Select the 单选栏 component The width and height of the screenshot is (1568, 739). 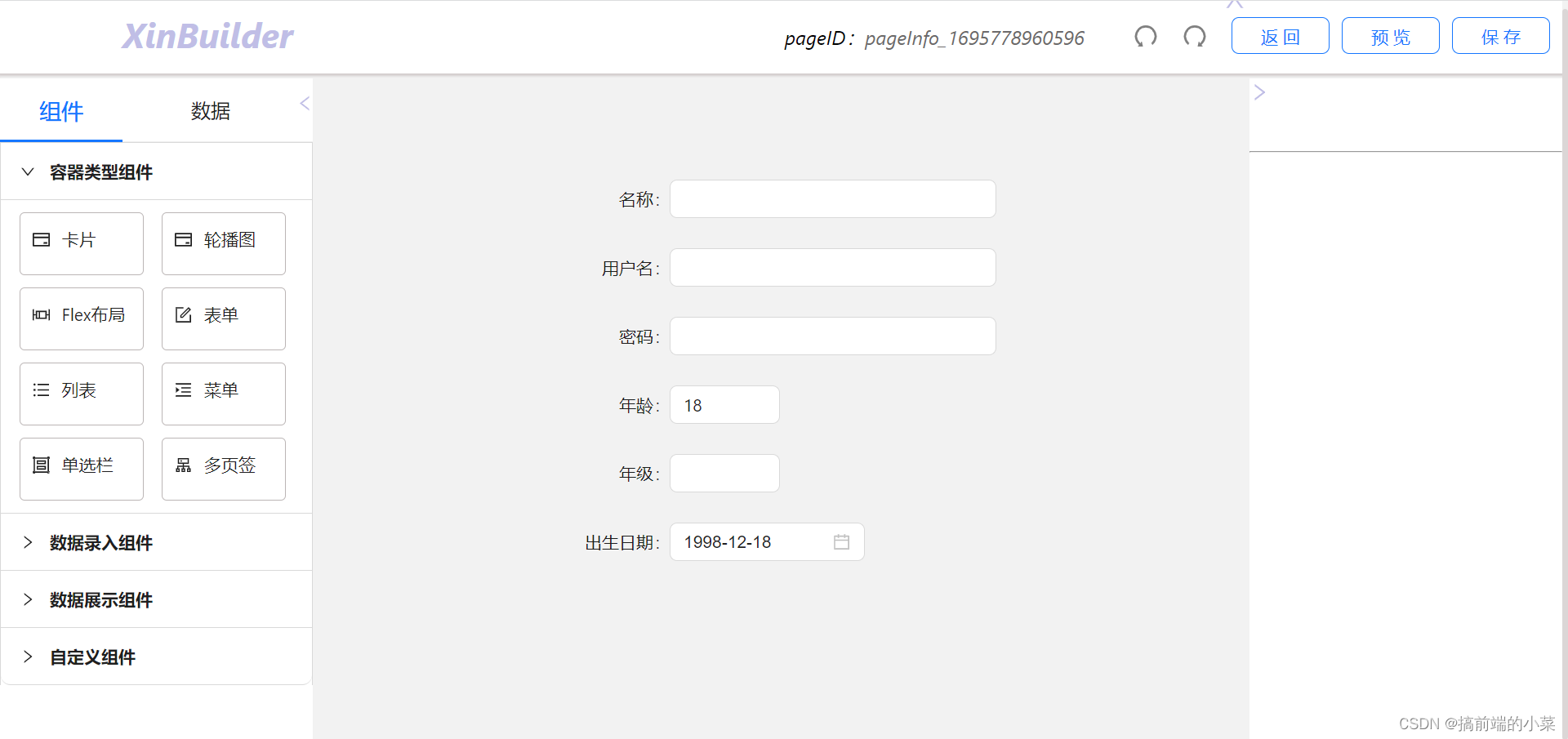82,469
